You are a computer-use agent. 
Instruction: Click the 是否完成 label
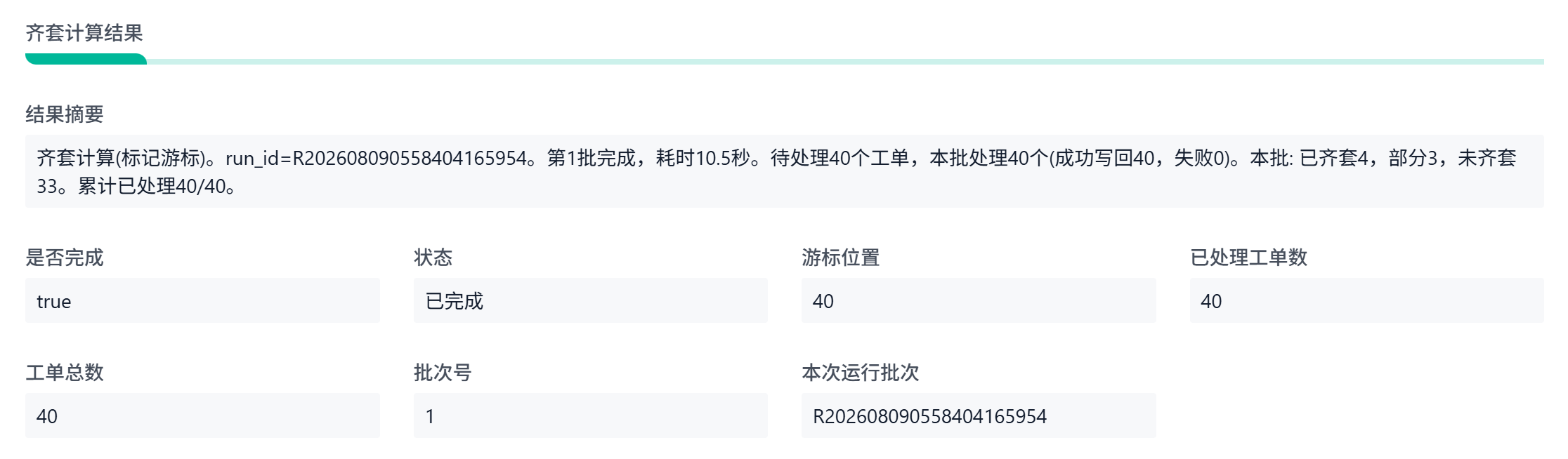click(x=65, y=258)
